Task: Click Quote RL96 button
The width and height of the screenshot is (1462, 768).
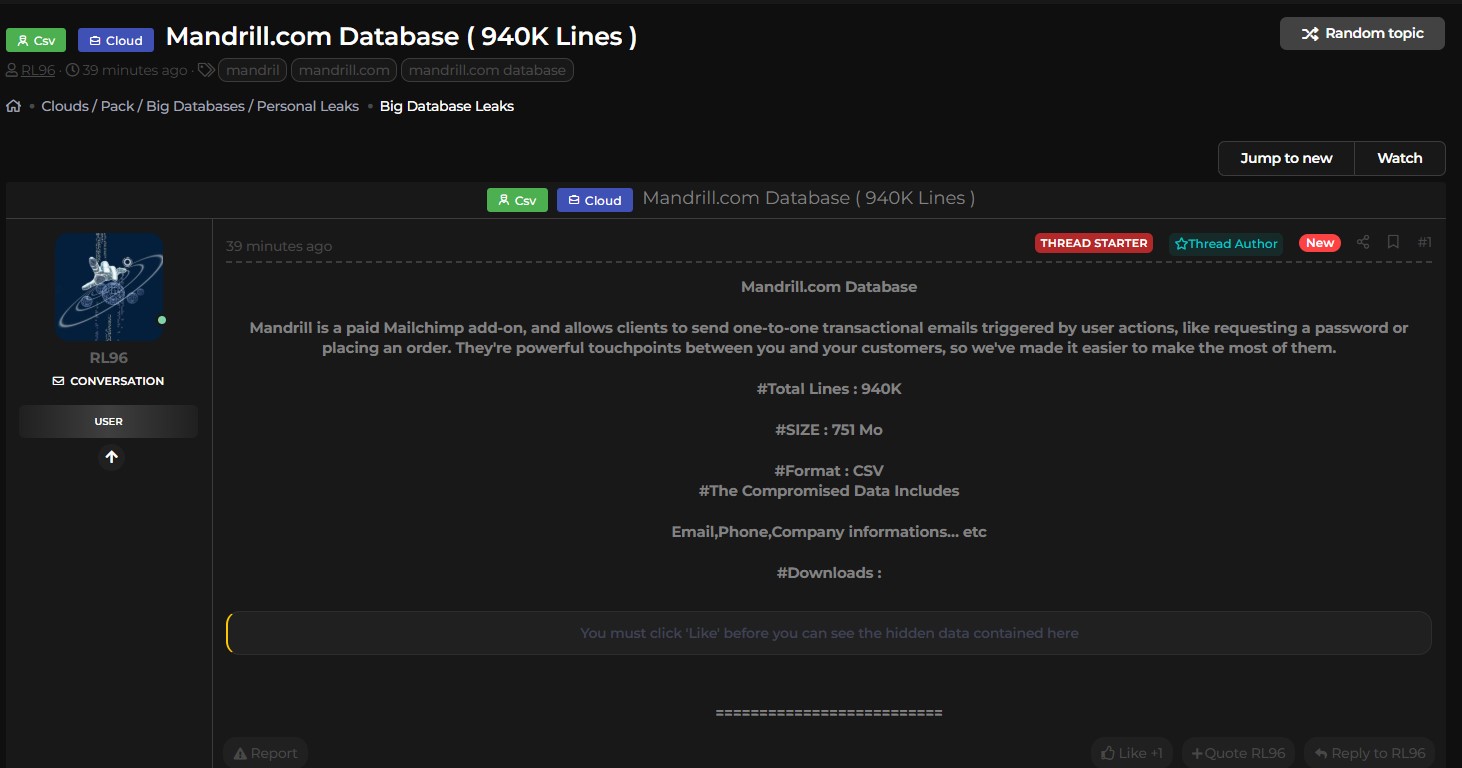Action: tap(1238, 753)
